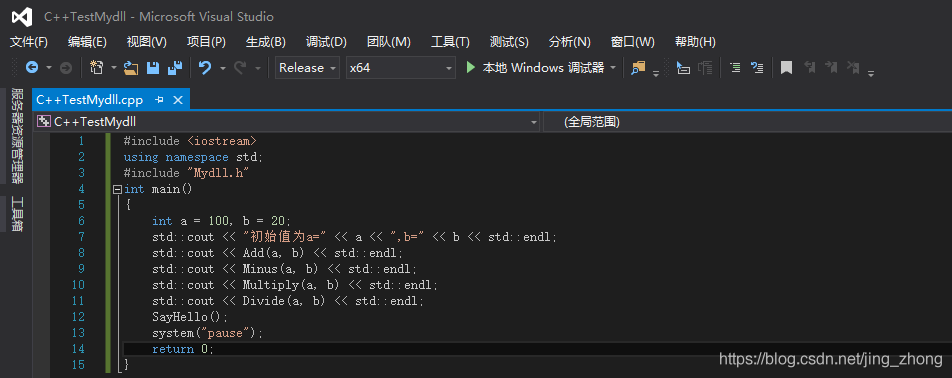The height and width of the screenshot is (378, 952).
Task: Open the 窗口(W) menu
Action: pyautogui.click(x=633, y=42)
